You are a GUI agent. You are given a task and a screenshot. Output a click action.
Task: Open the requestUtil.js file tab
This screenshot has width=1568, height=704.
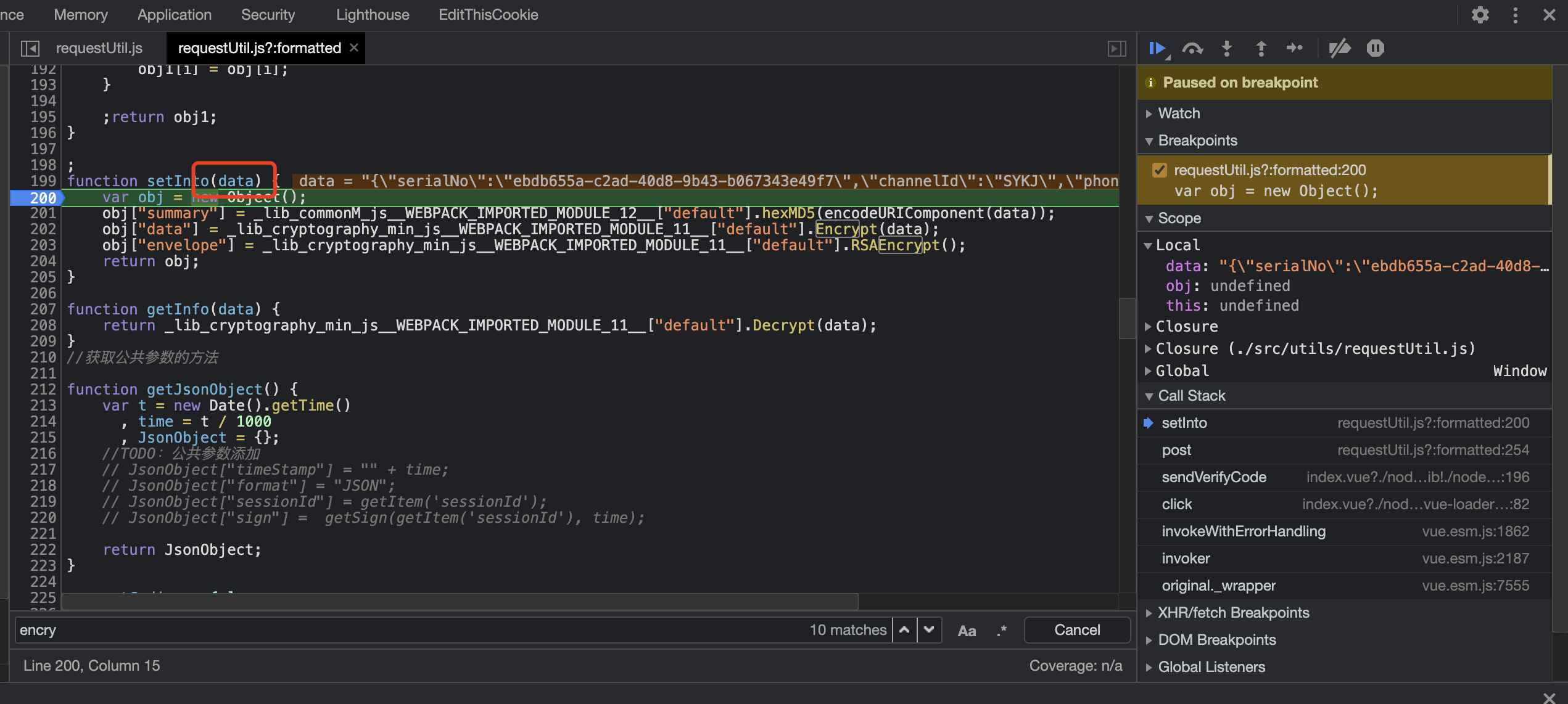99,48
